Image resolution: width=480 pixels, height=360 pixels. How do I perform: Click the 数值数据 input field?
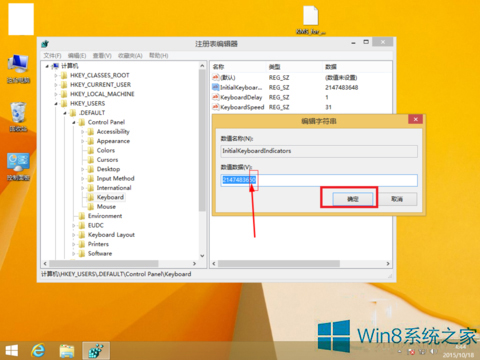319,180
